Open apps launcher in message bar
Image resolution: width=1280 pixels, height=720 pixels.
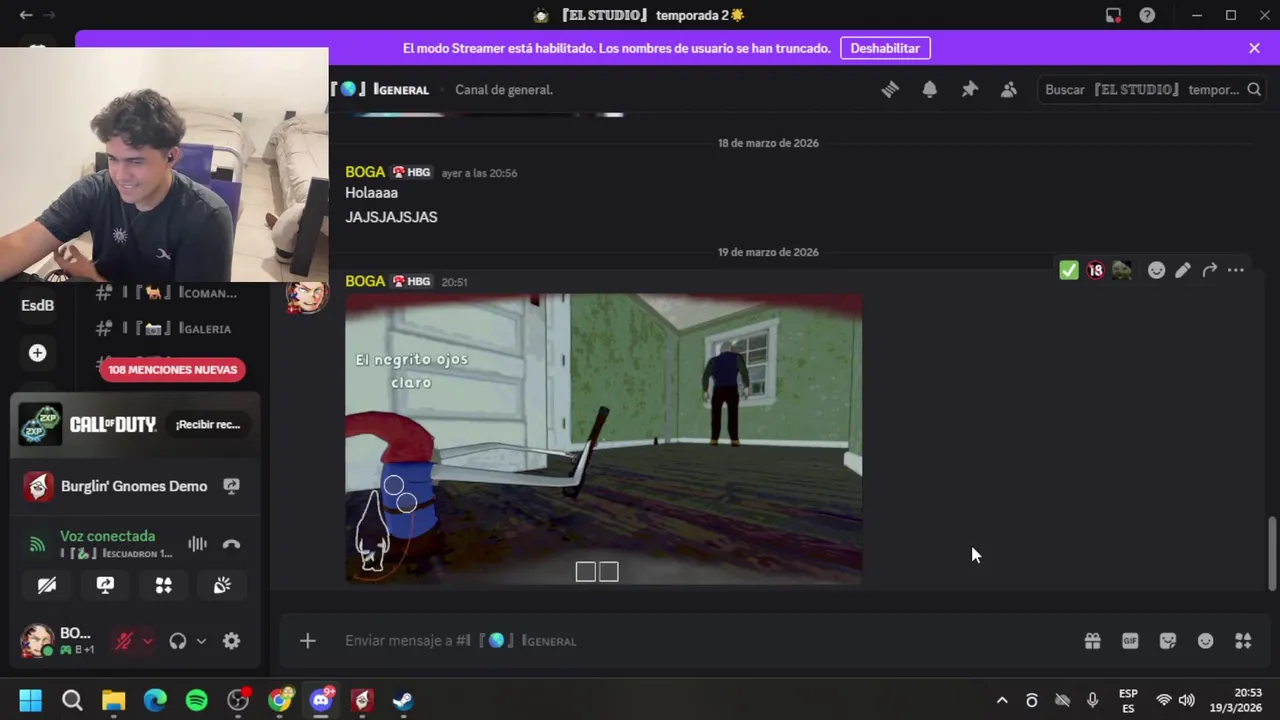[x=1243, y=641]
